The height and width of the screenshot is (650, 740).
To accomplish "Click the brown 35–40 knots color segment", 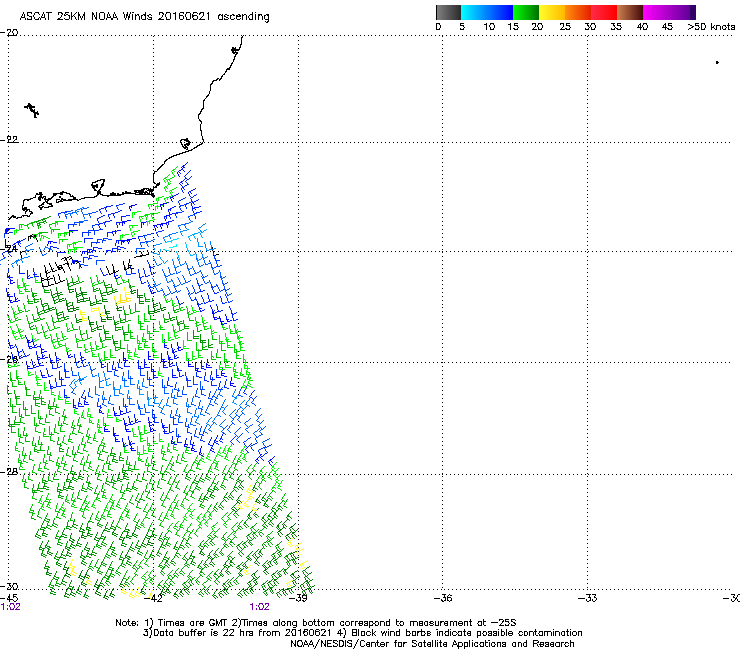I will point(630,12).
